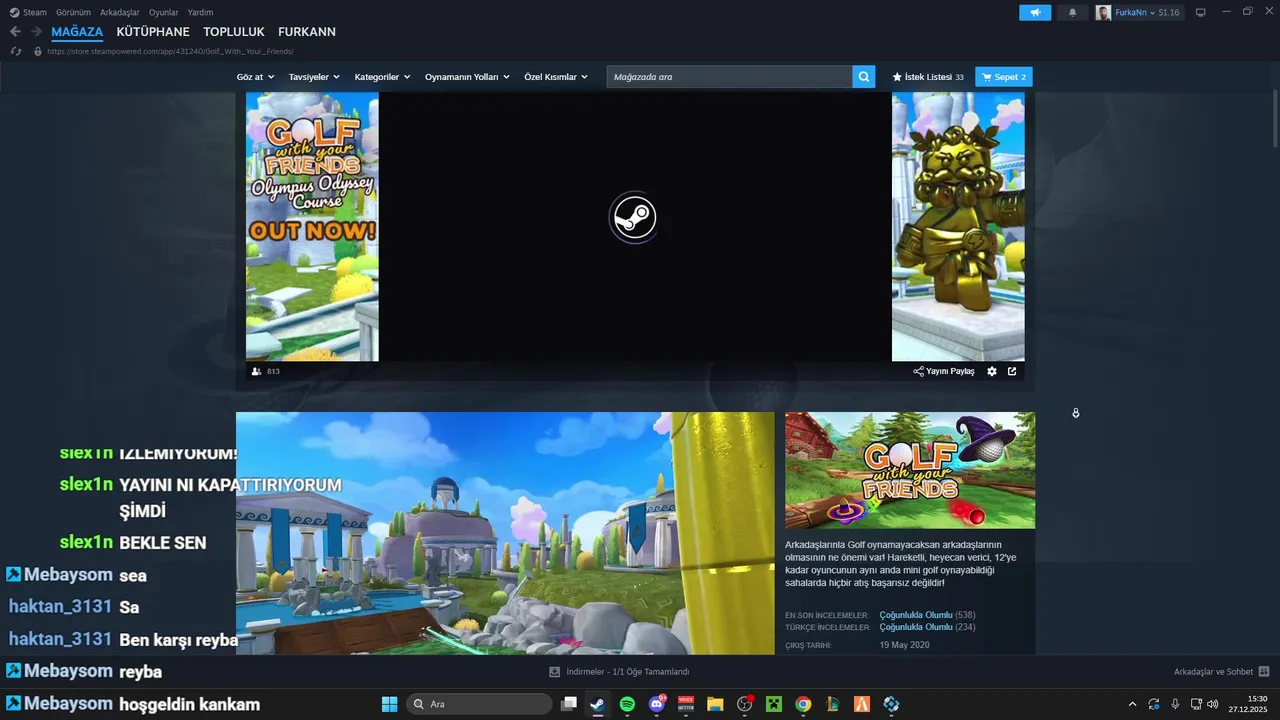Open OBS Studio from the taskbar
Screen dimensions: 1280x720
pyautogui.click(x=744, y=704)
